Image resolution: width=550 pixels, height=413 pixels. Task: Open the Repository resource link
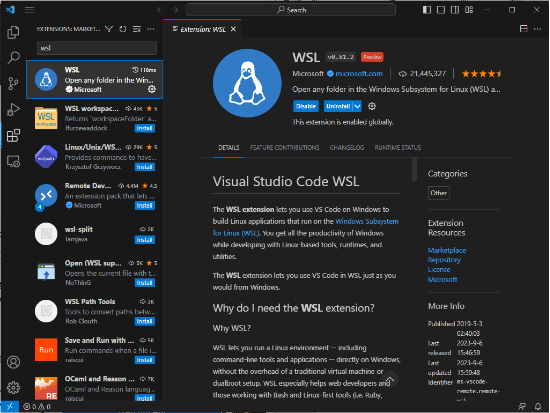pyautogui.click(x=444, y=260)
